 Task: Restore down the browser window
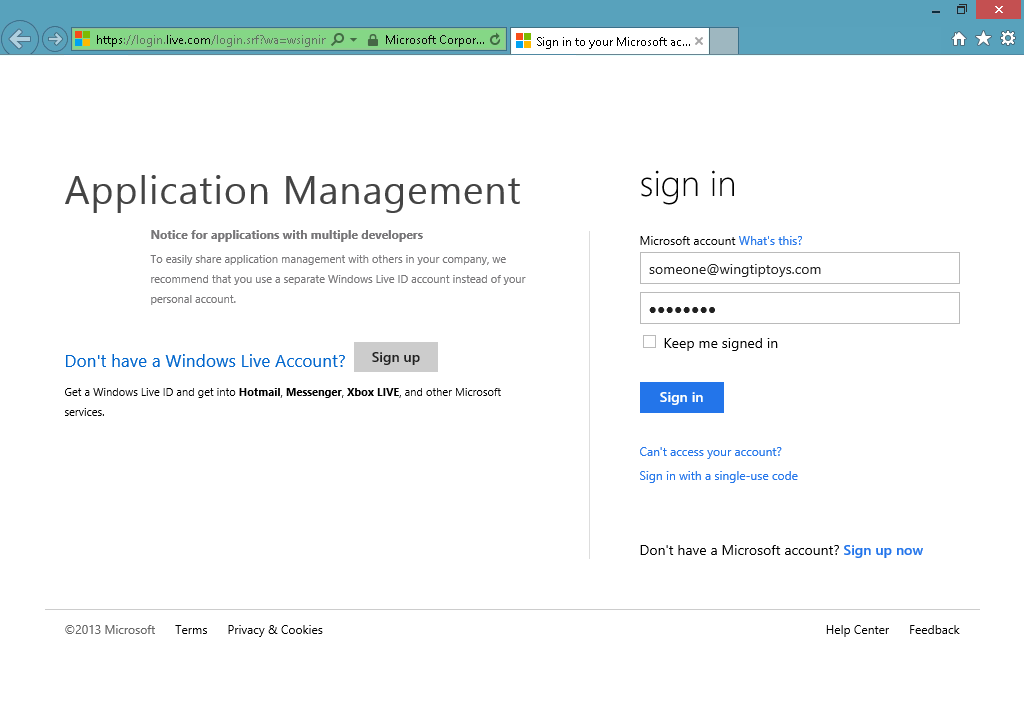point(961,10)
